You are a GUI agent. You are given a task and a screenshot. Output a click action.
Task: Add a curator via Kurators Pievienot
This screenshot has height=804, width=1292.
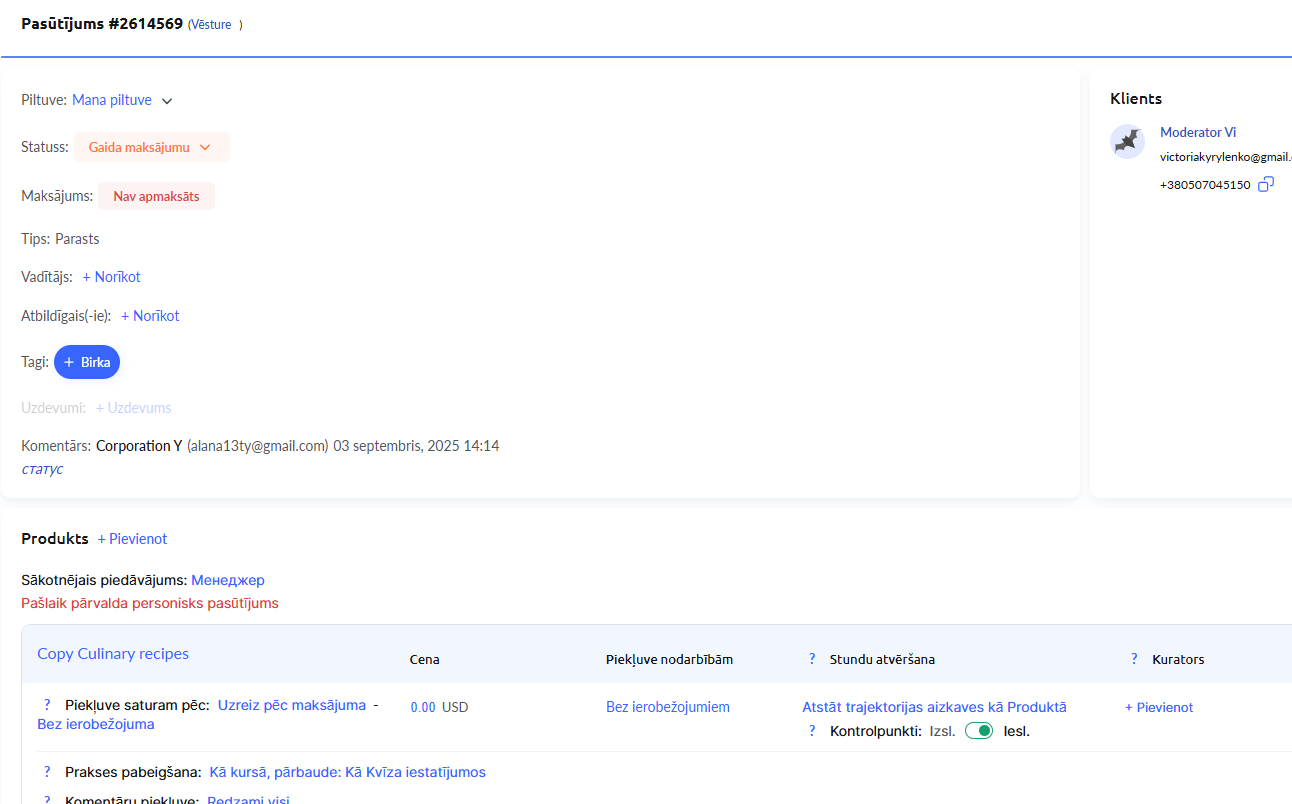tap(1158, 707)
